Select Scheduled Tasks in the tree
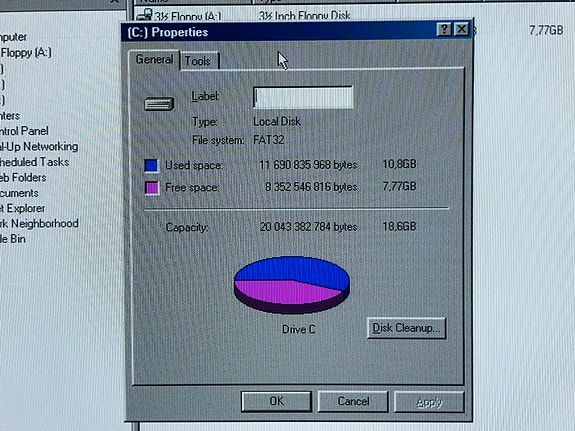Viewport: 575px width, 431px height. [34, 162]
